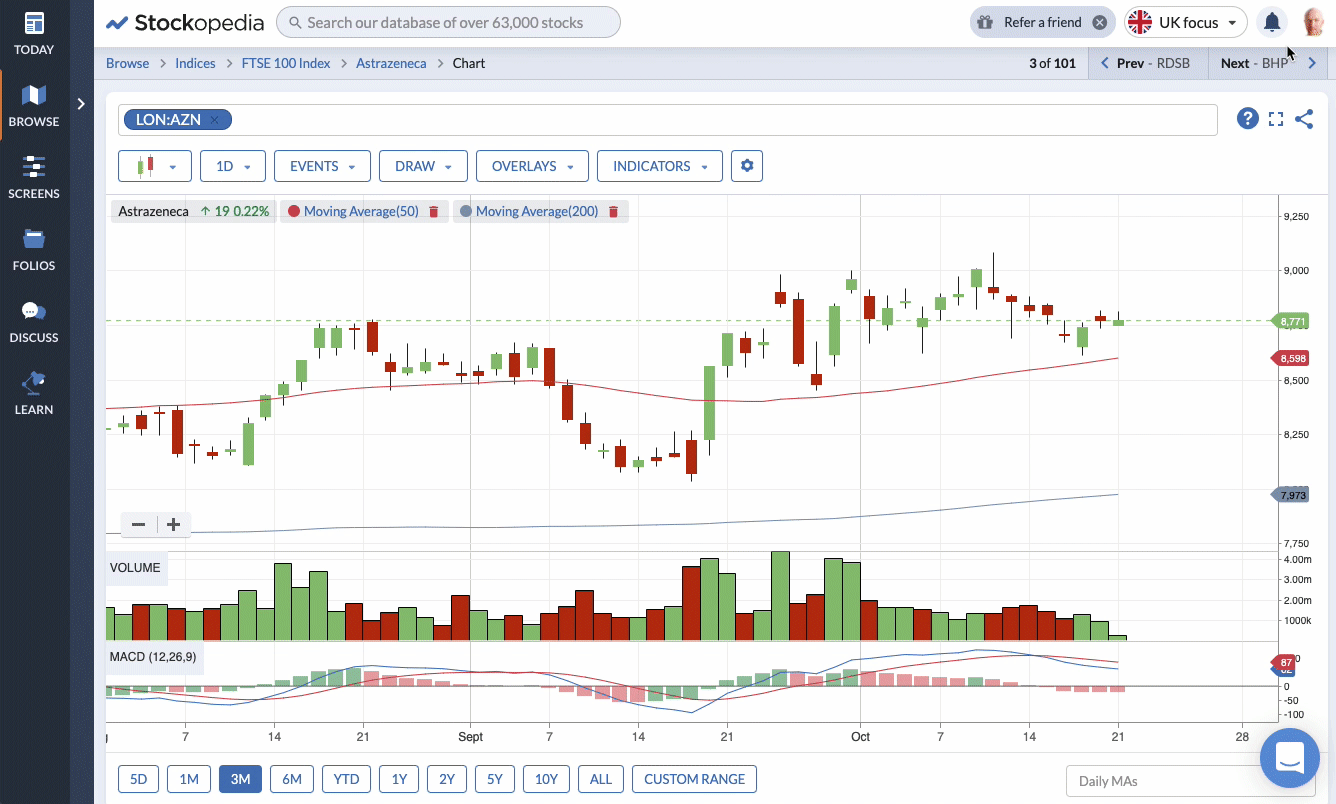Open the Learn sidebar section
Screen dimensions: 1336x804
pos(34,394)
